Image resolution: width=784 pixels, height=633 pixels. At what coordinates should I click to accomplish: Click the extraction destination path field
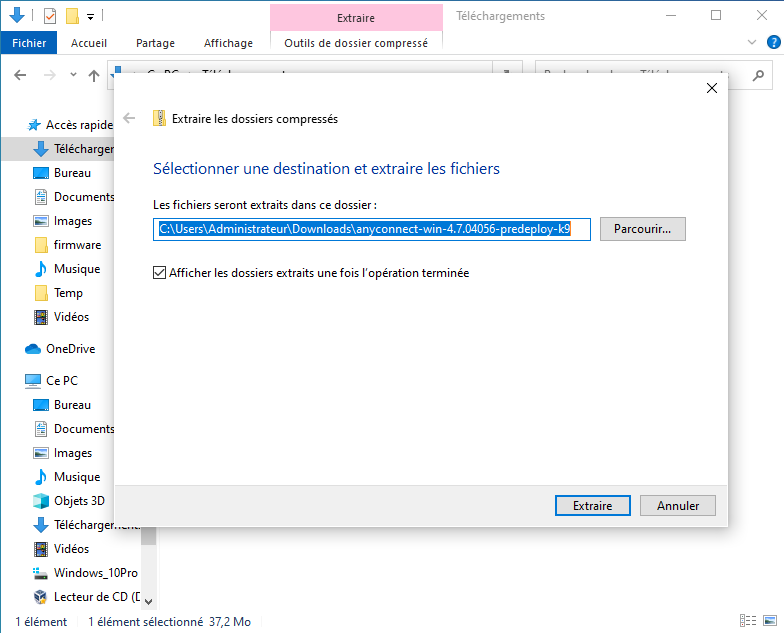click(x=371, y=229)
